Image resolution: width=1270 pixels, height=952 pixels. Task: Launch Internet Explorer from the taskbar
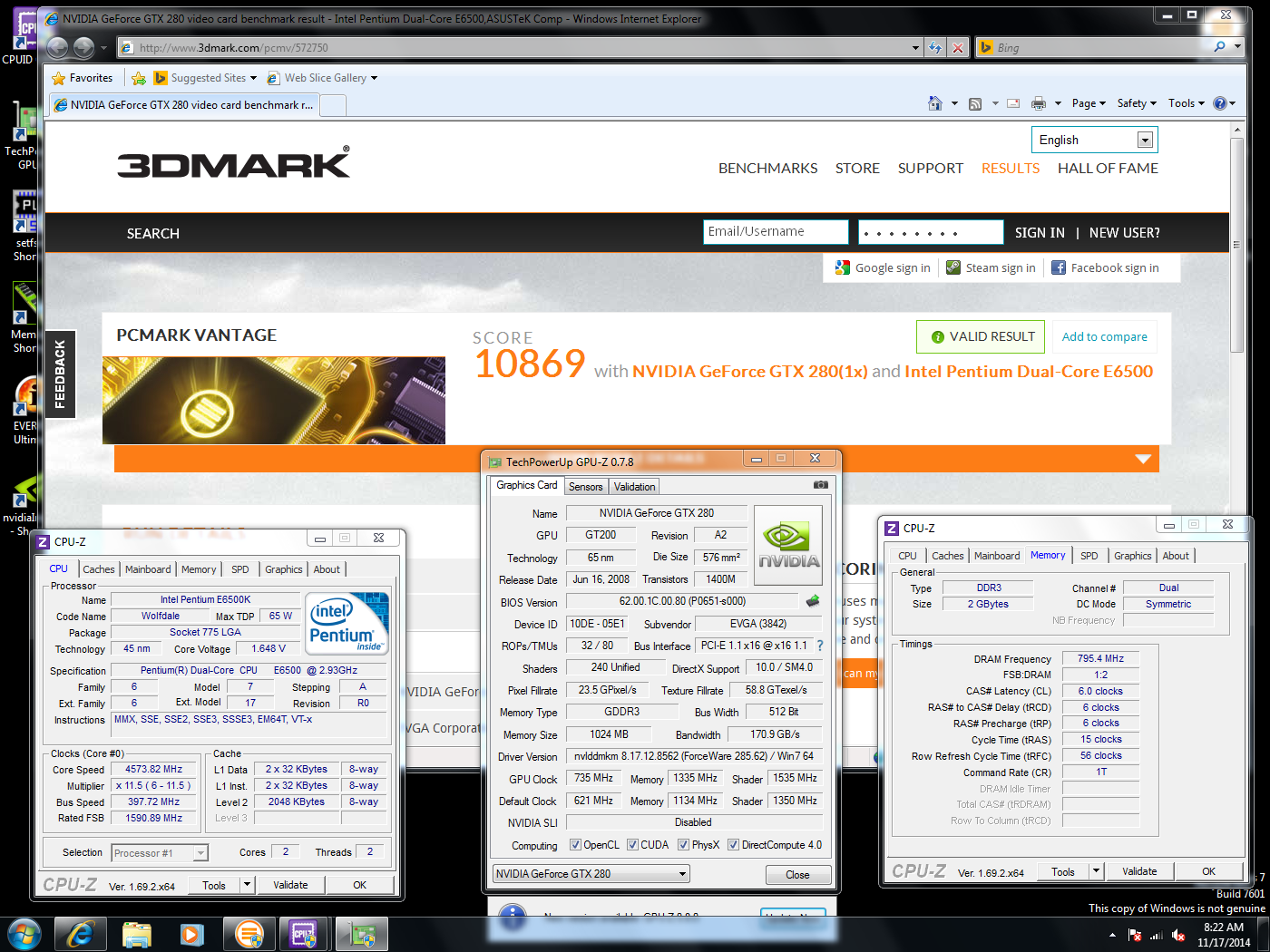click(80, 934)
